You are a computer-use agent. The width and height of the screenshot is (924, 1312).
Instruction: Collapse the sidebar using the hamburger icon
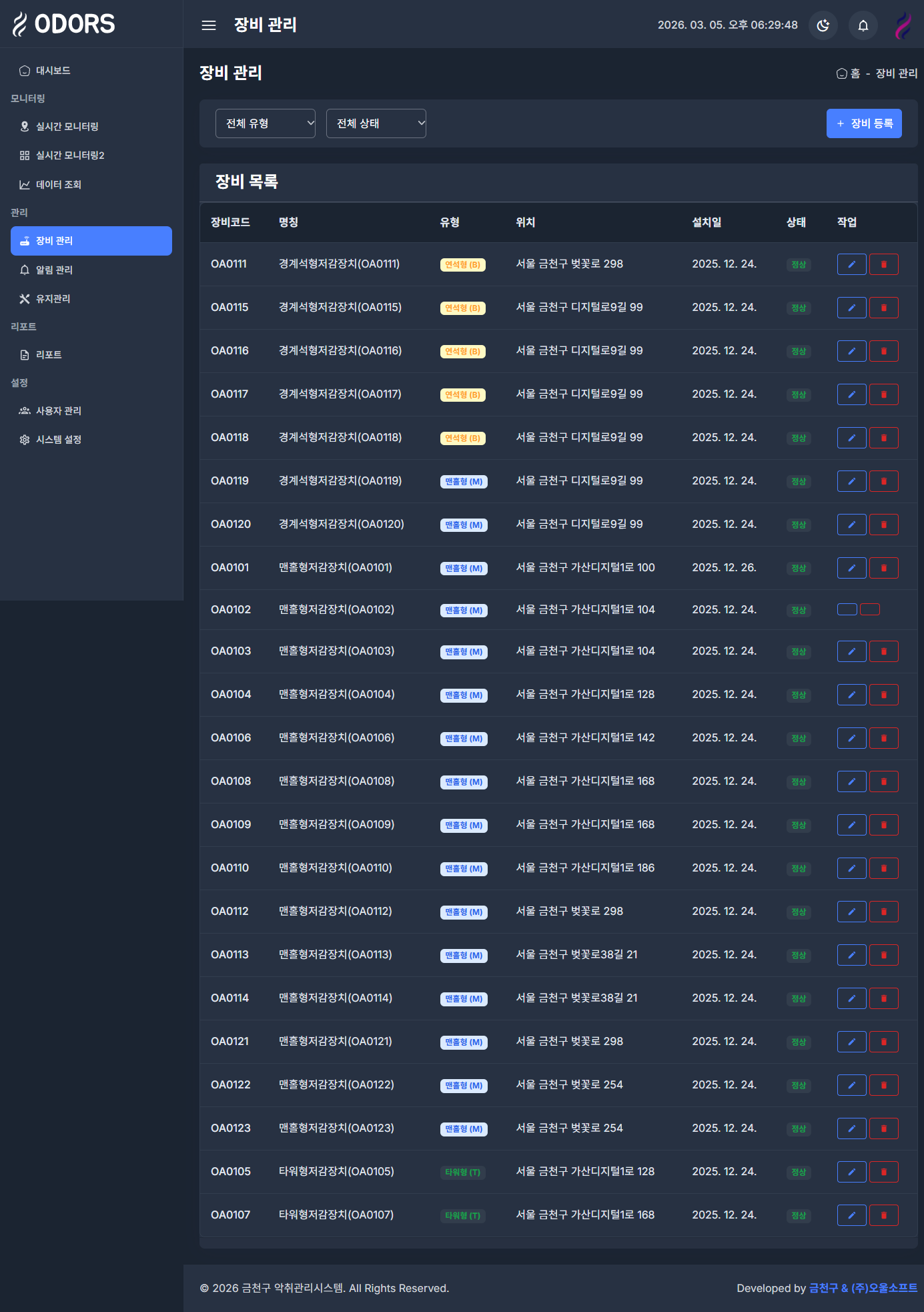point(209,25)
